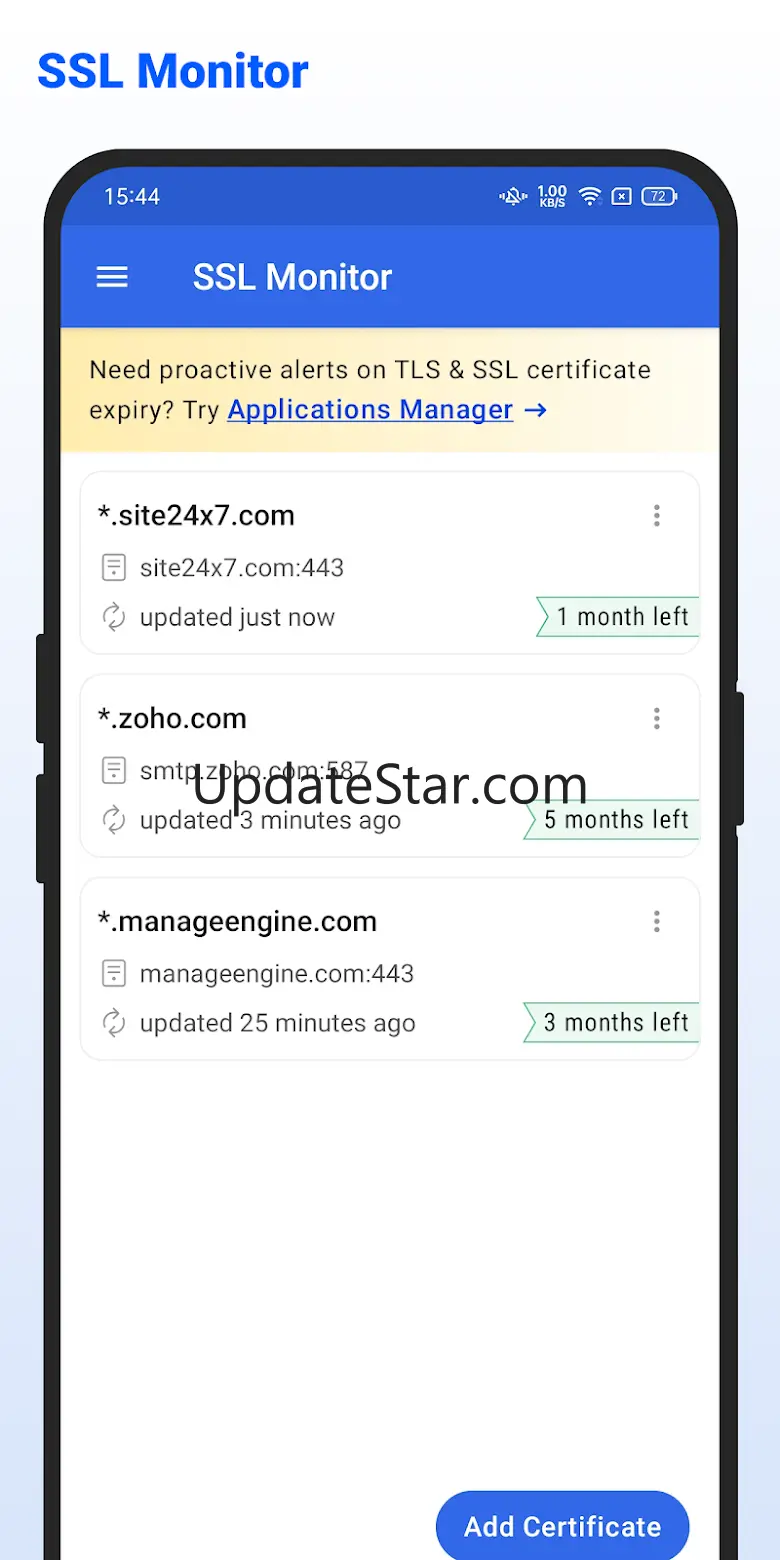Tap the 'updated just now' status text

(237, 617)
